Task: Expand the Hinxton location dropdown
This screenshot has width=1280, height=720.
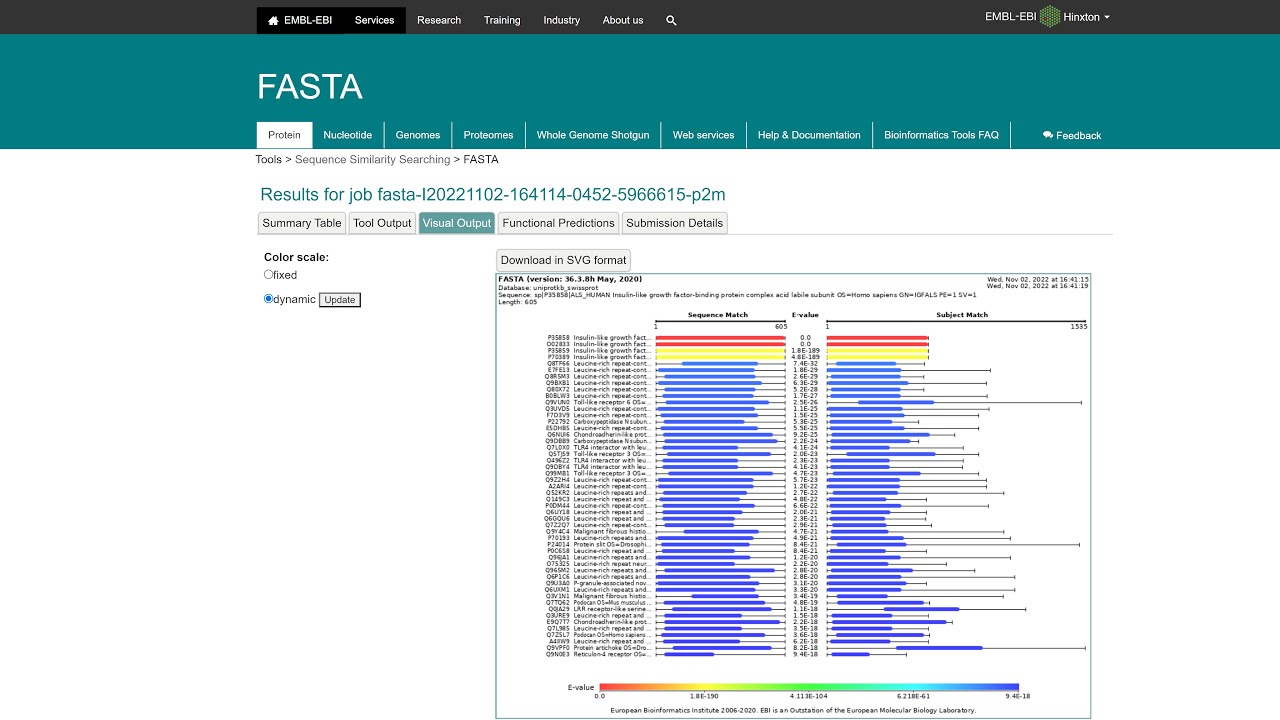Action: point(1087,17)
